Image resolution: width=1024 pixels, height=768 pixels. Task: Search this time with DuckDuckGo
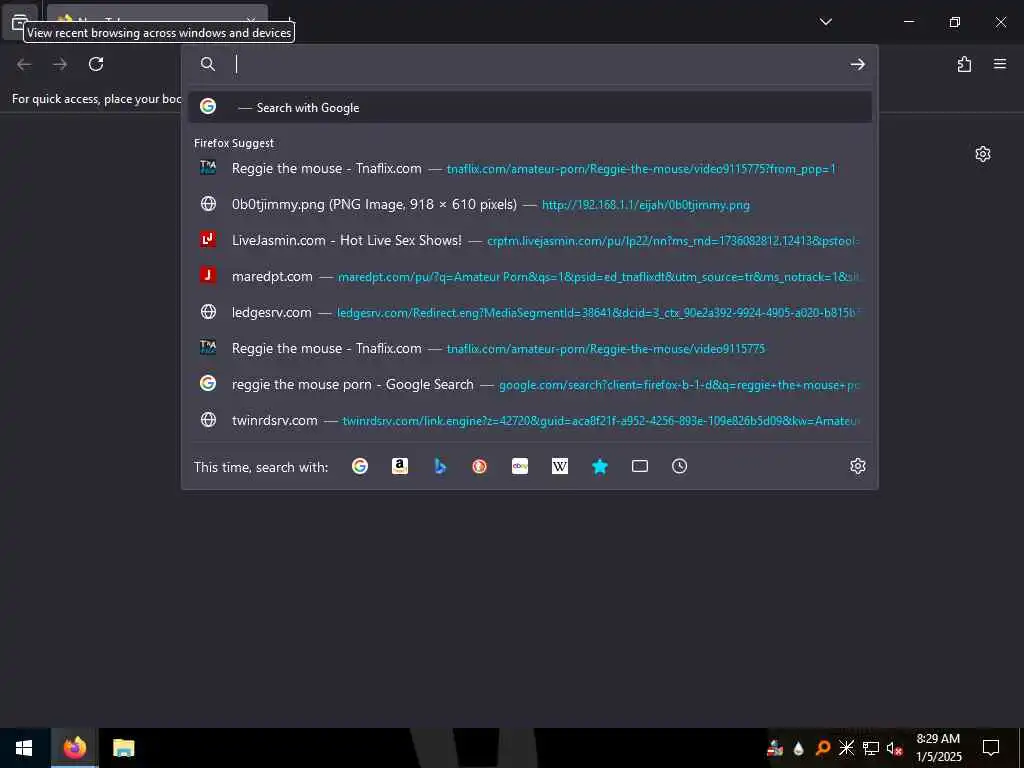click(x=480, y=466)
